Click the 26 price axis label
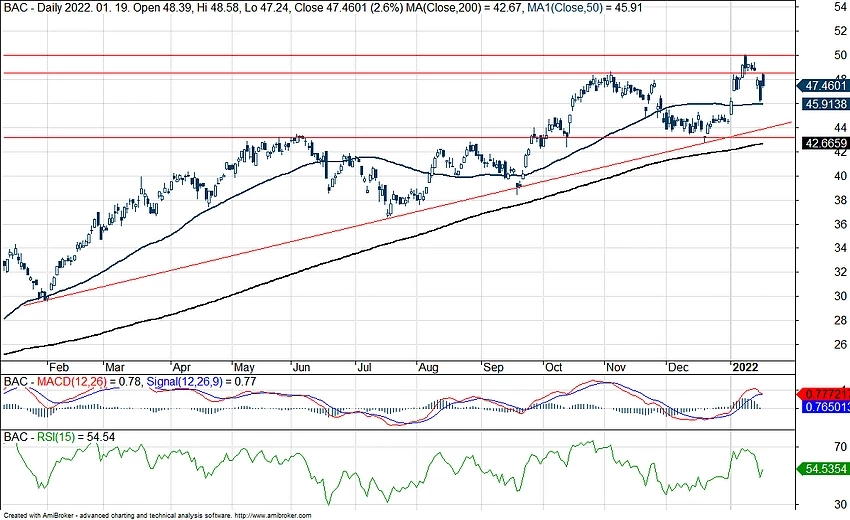 (840, 344)
